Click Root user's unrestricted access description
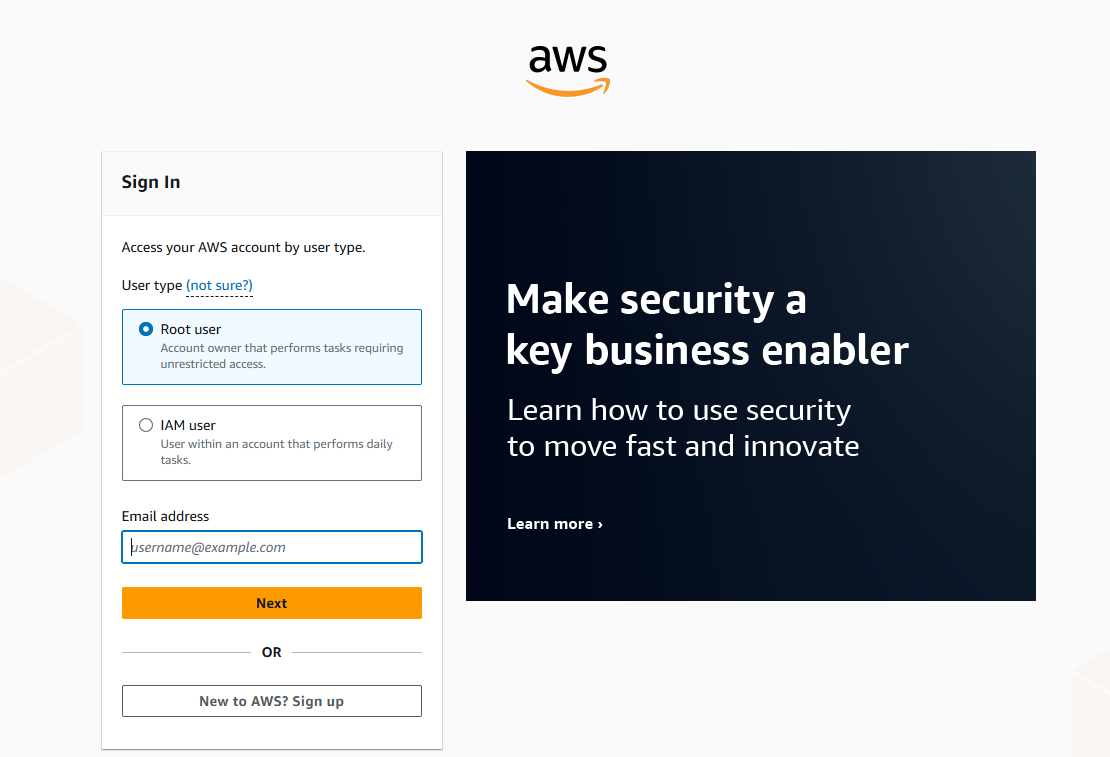 click(282, 356)
